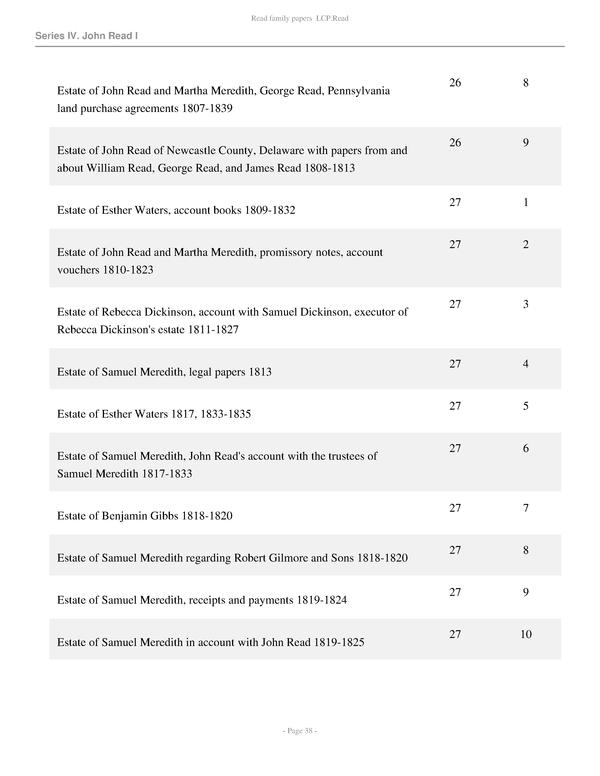Select the receipts and payments 1819-1824 entry
Image resolution: width=600 pixels, height=776 pixels.
(x=202, y=600)
